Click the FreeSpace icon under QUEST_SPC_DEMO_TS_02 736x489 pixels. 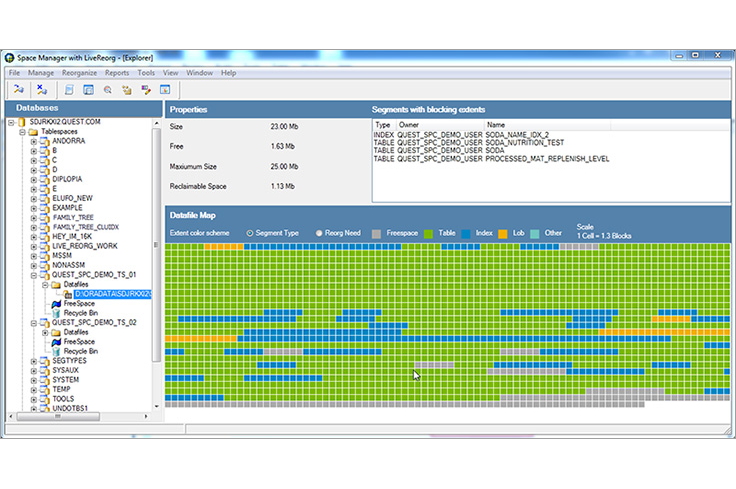pyautogui.click(x=56, y=342)
